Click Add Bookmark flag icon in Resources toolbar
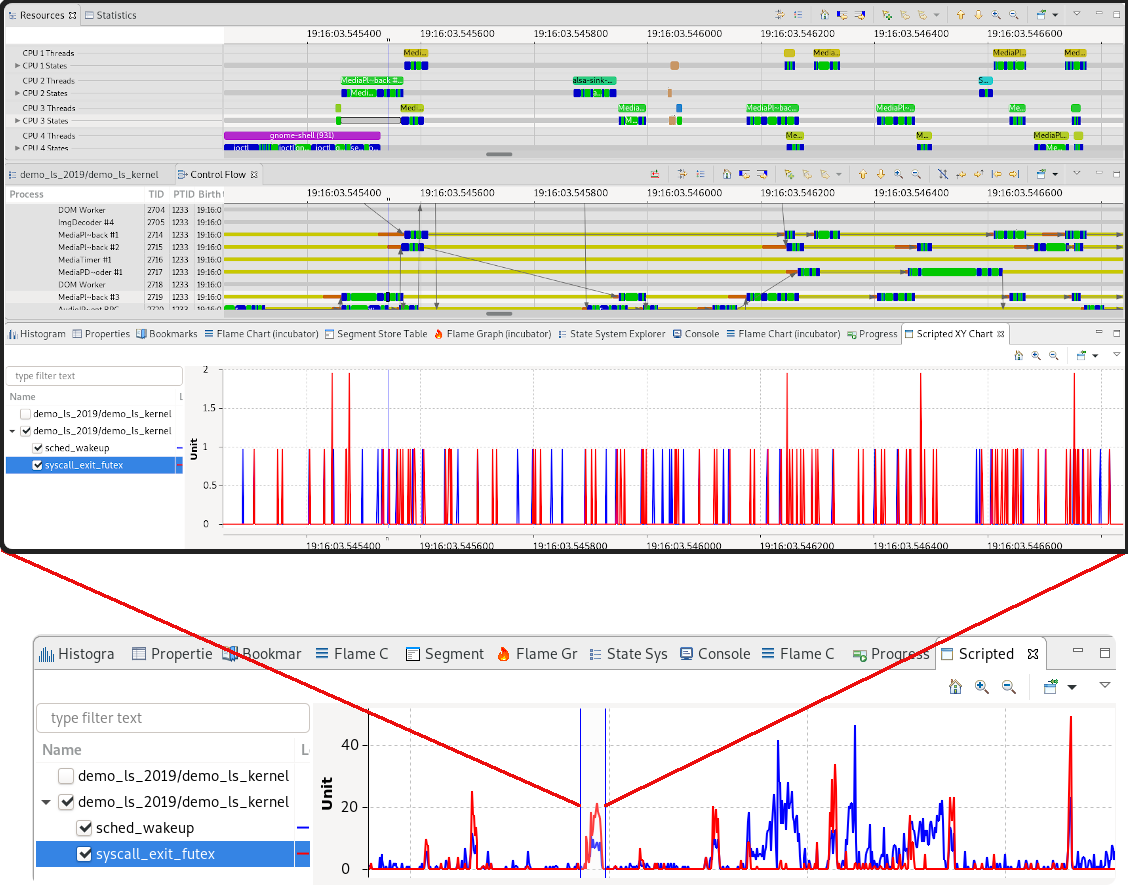 [886, 15]
